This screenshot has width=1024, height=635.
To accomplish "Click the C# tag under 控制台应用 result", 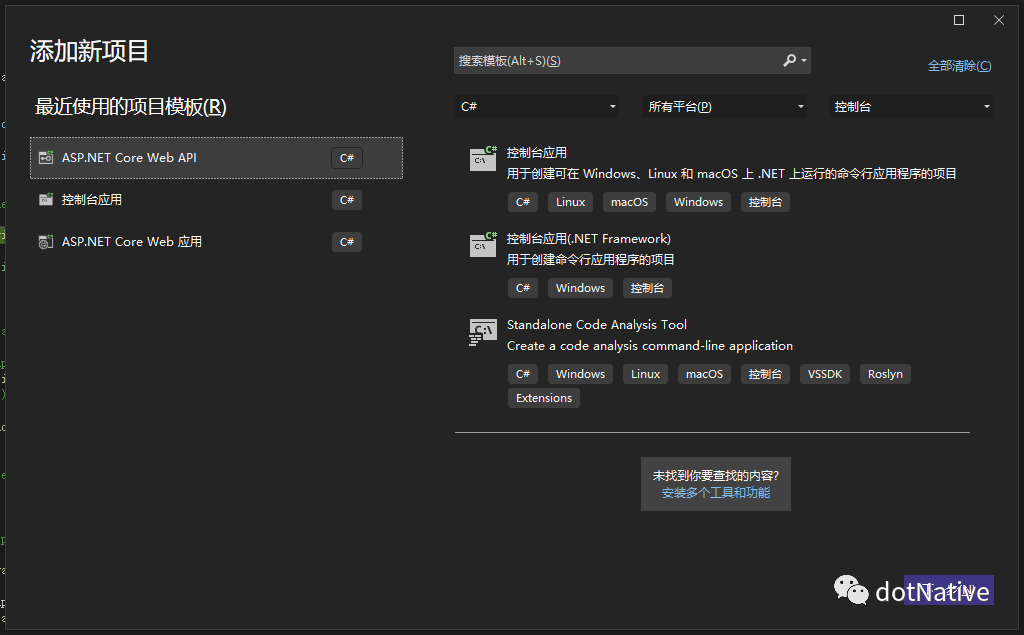I will [x=522, y=202].
